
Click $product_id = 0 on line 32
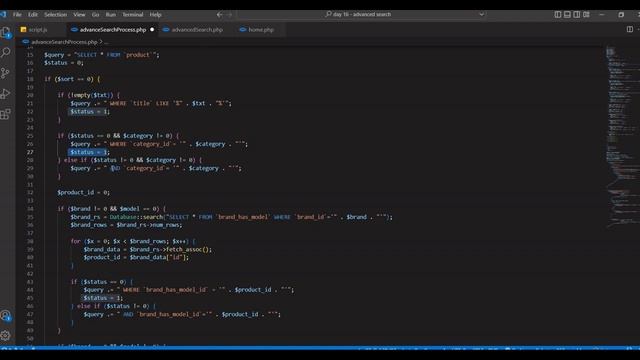pyautogui.click(x=83, y=193)
